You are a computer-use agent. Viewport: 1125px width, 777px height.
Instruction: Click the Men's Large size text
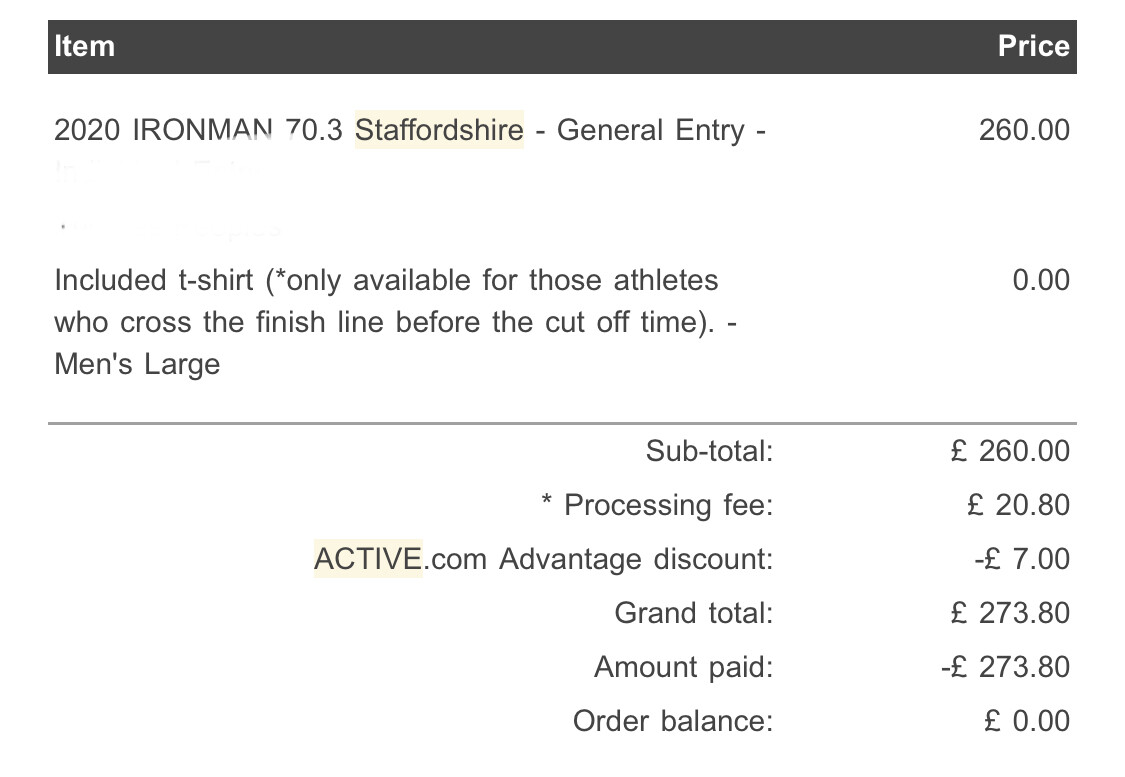click(137, 364)
